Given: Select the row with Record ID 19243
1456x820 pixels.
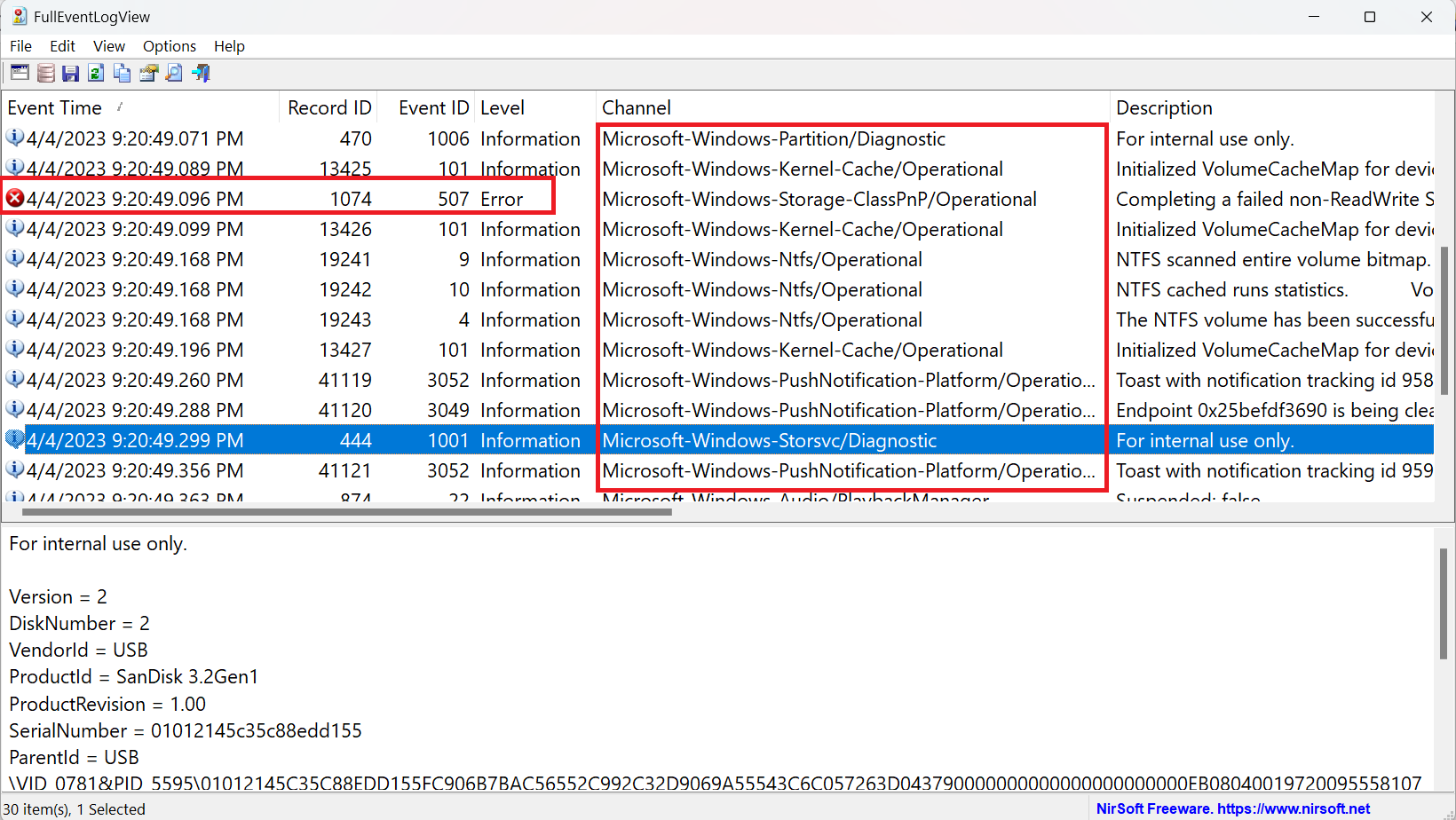Looking at the screenshot, I should pos(718,319).
